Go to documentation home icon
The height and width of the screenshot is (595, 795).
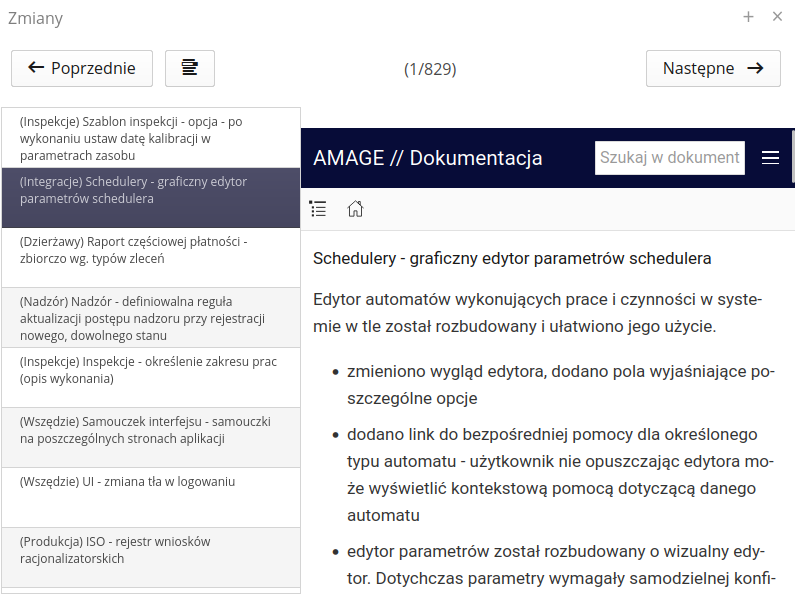(355, 209)
